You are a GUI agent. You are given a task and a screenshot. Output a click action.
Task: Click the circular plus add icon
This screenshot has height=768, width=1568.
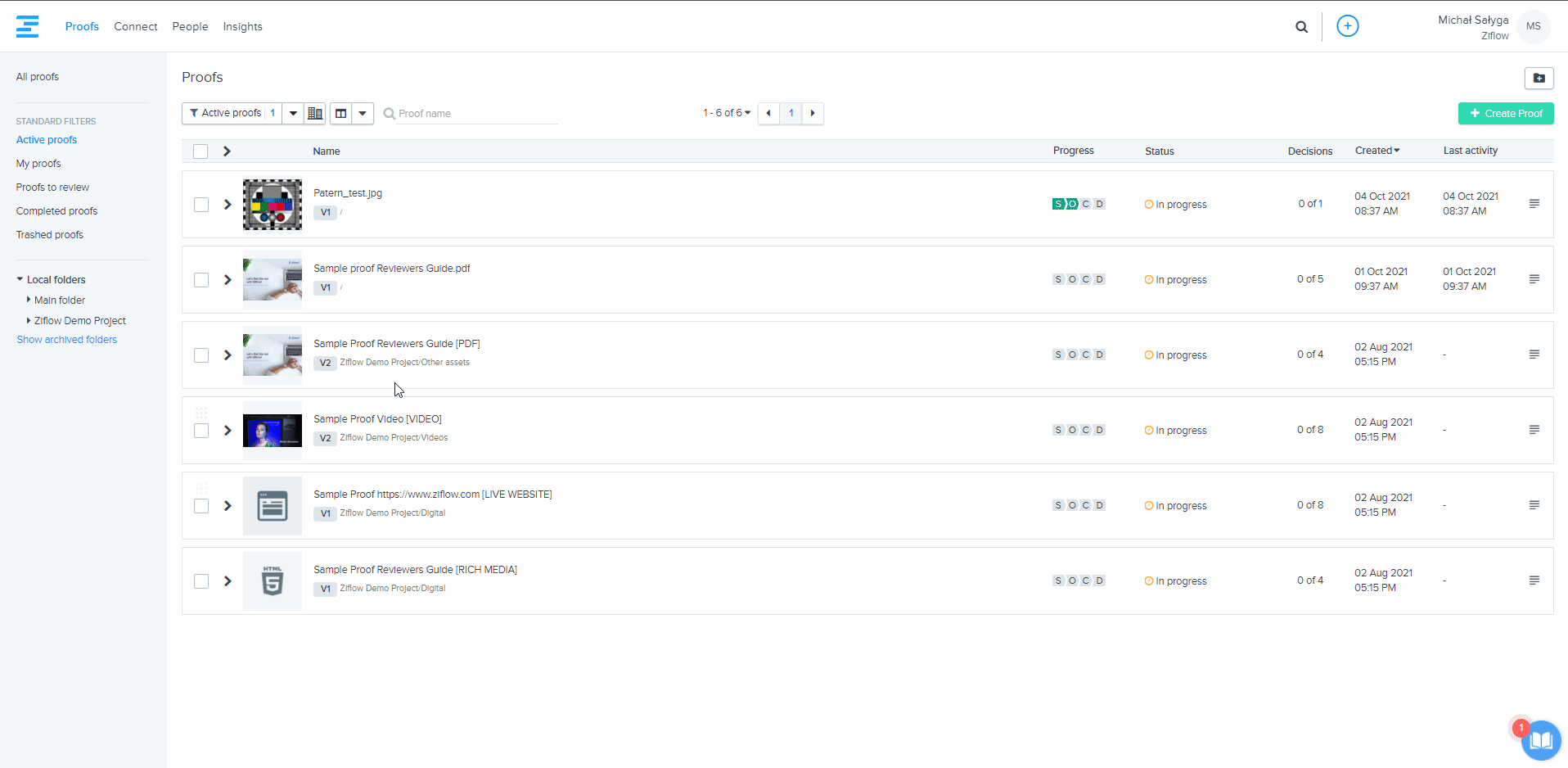click(1347, 26)
